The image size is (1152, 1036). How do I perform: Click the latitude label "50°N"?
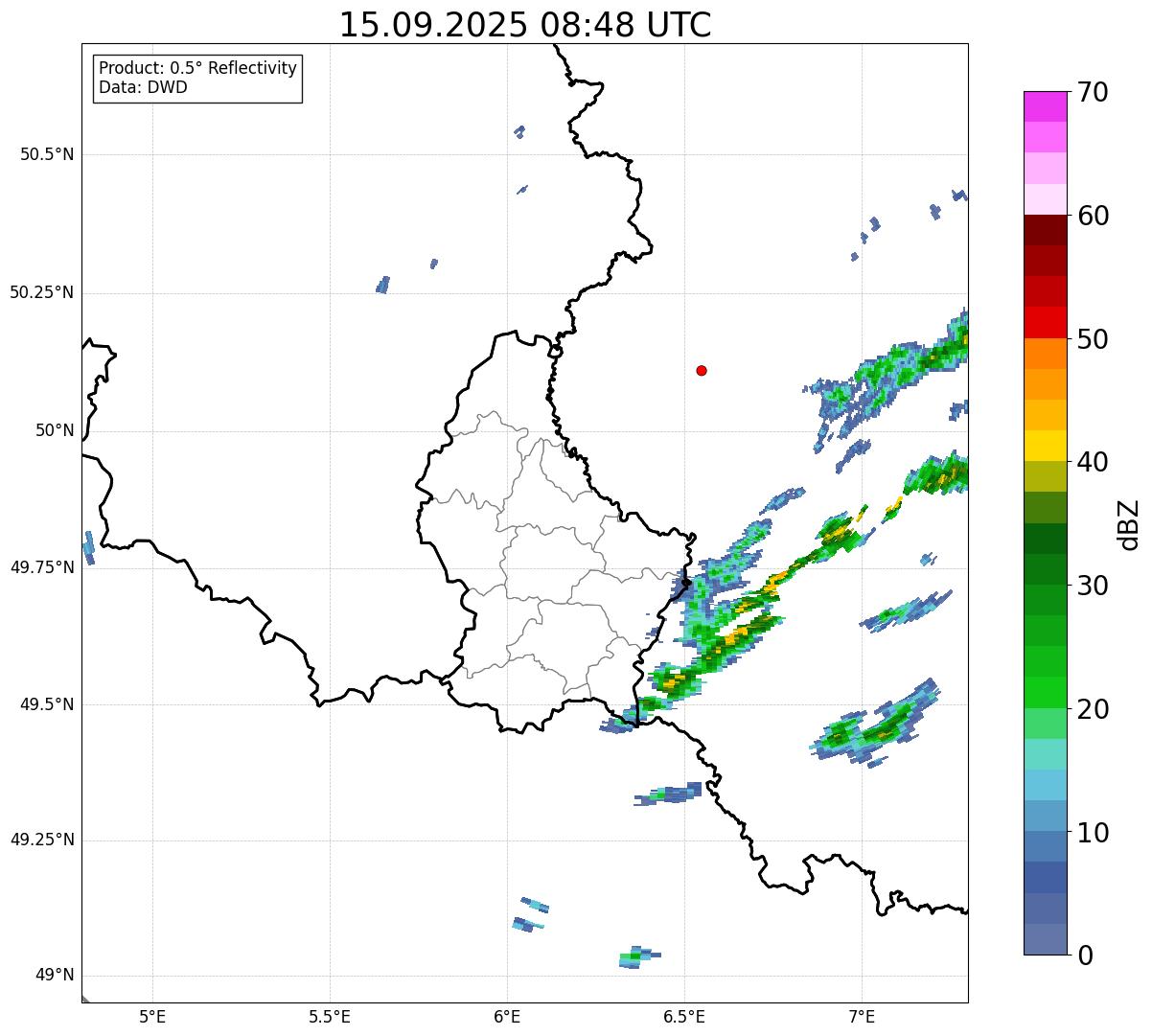pyautogui.click(x=55, y=430)
